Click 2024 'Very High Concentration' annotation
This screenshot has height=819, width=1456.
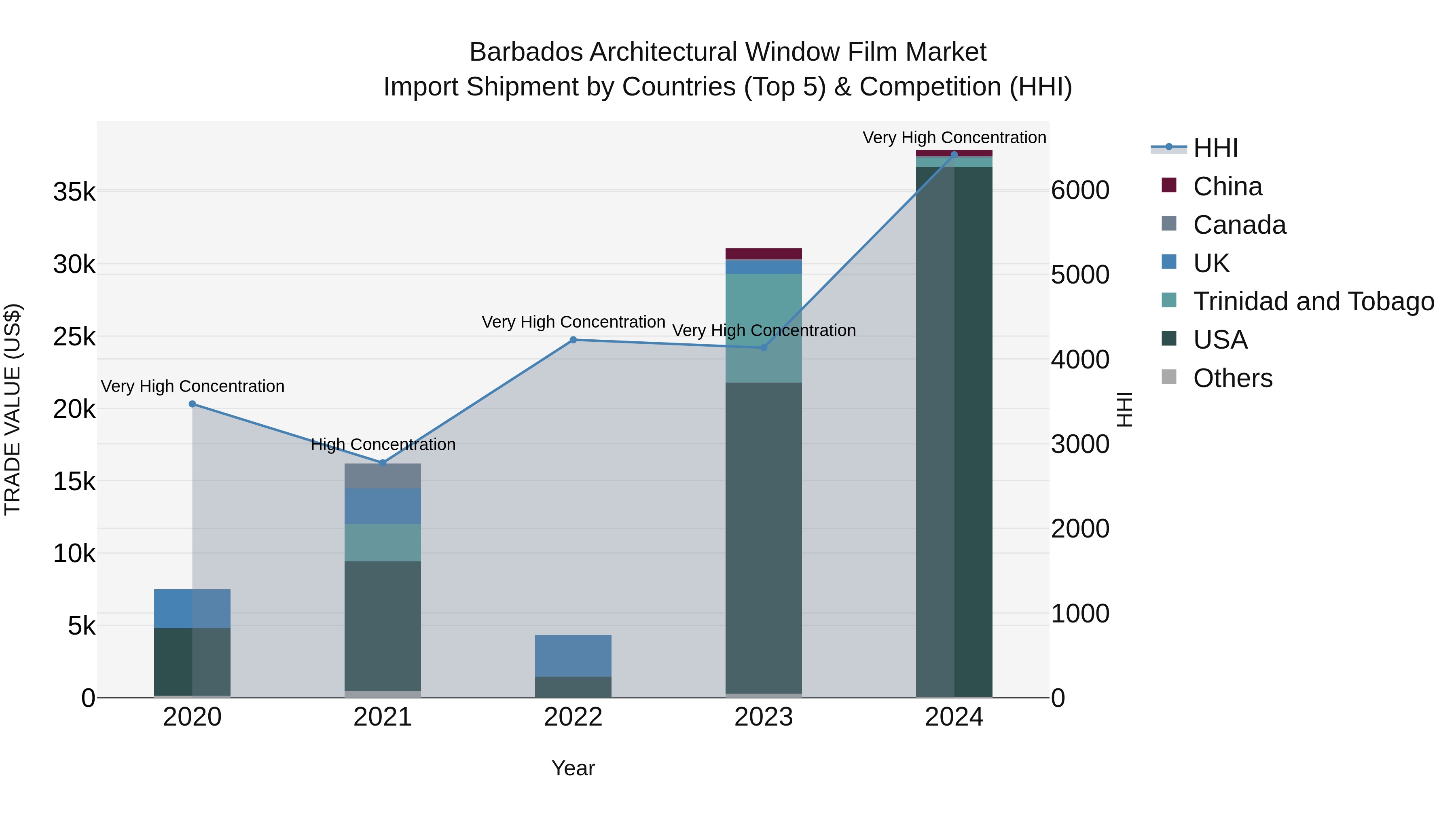point(954,138)
